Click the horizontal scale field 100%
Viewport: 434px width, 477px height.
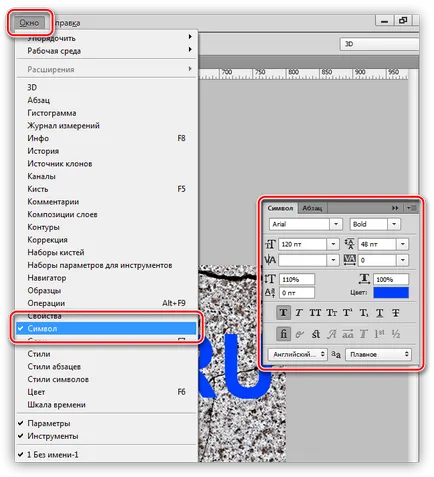pyautogui.click(x=391, y=279)
